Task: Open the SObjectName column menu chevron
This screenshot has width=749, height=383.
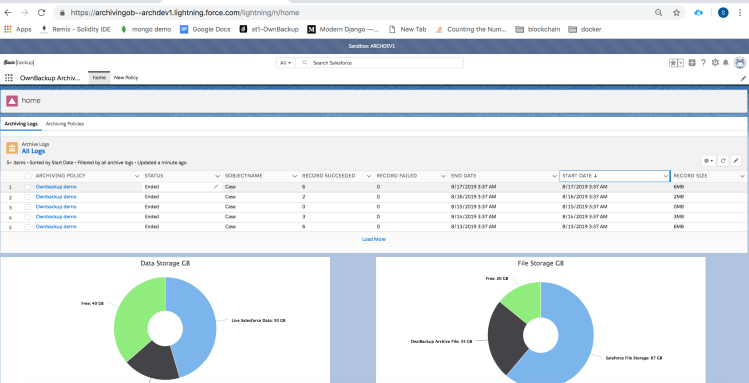Action: pos(295,176)
